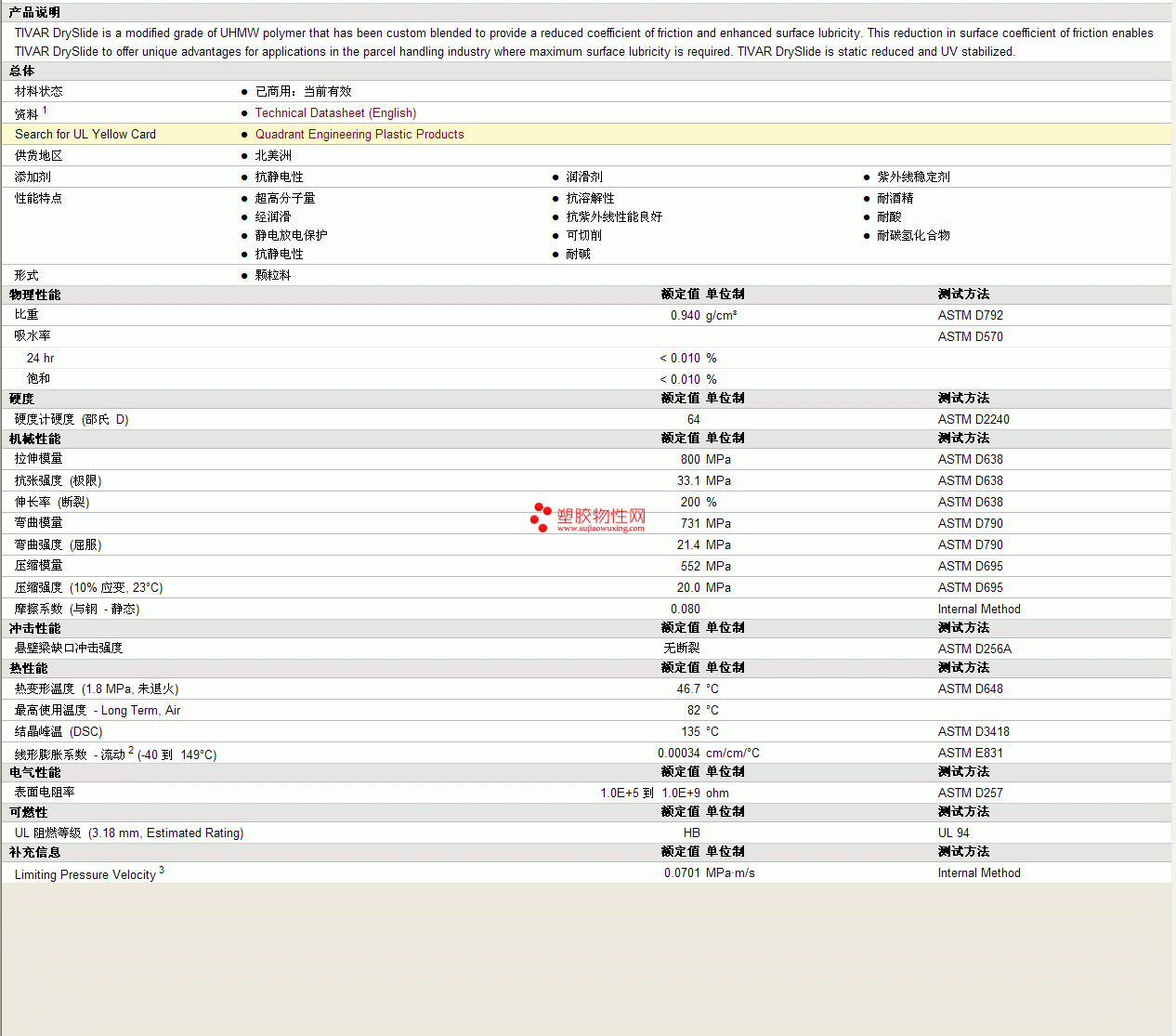Image resolution: width=1176 pixels, height=1036 pixels.
Task: Click the 热变形温度 value 46.7
Action: pos(688,688)
